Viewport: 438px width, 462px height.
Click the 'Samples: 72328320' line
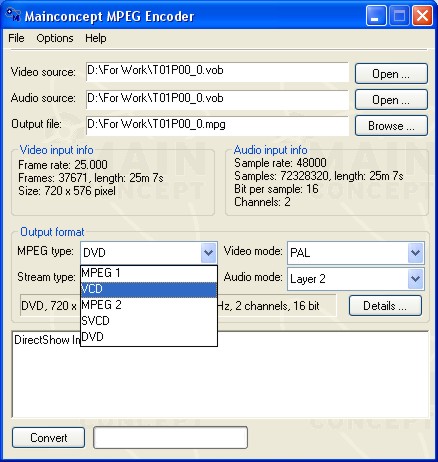click(319, 176)
